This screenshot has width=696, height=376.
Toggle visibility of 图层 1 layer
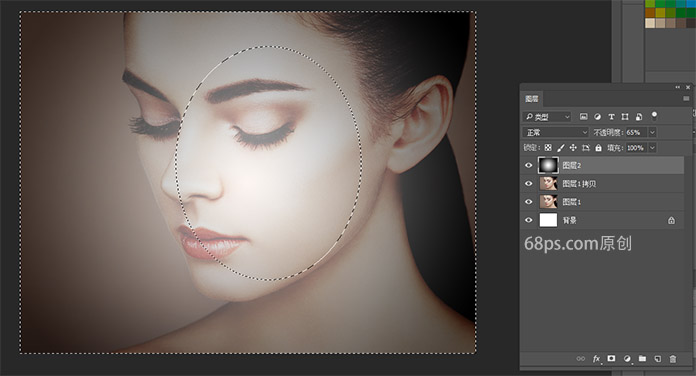click(x=528, y=202)
